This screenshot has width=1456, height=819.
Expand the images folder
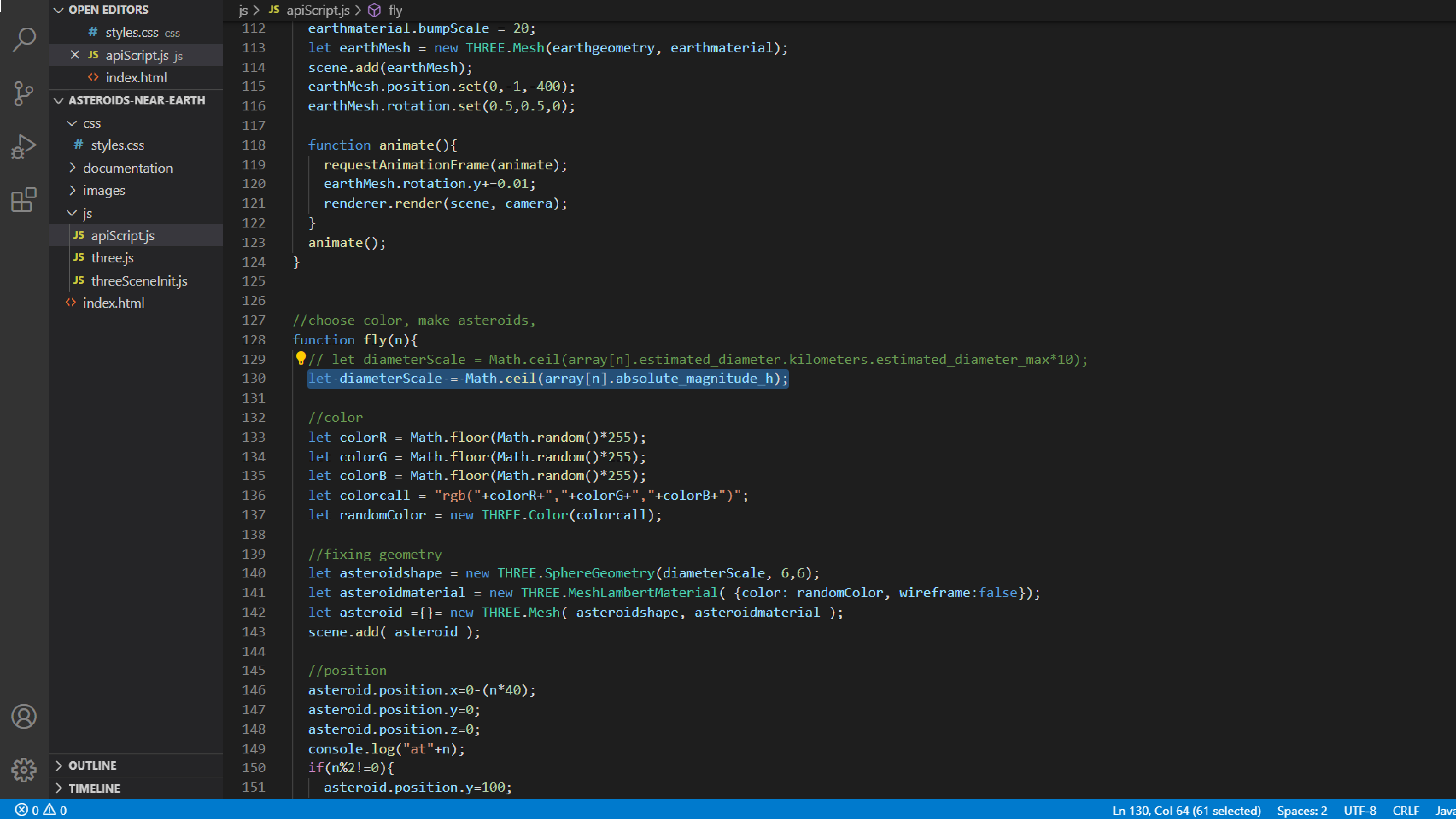(104, 191)
